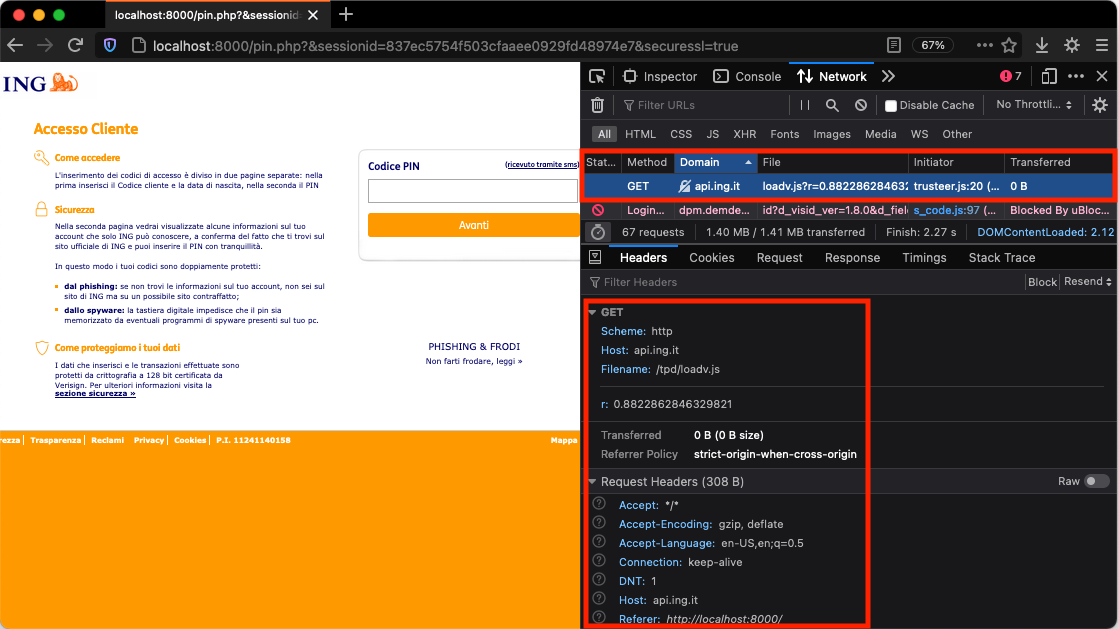Open the Request details tab
1119x629 pixels.
779,258
